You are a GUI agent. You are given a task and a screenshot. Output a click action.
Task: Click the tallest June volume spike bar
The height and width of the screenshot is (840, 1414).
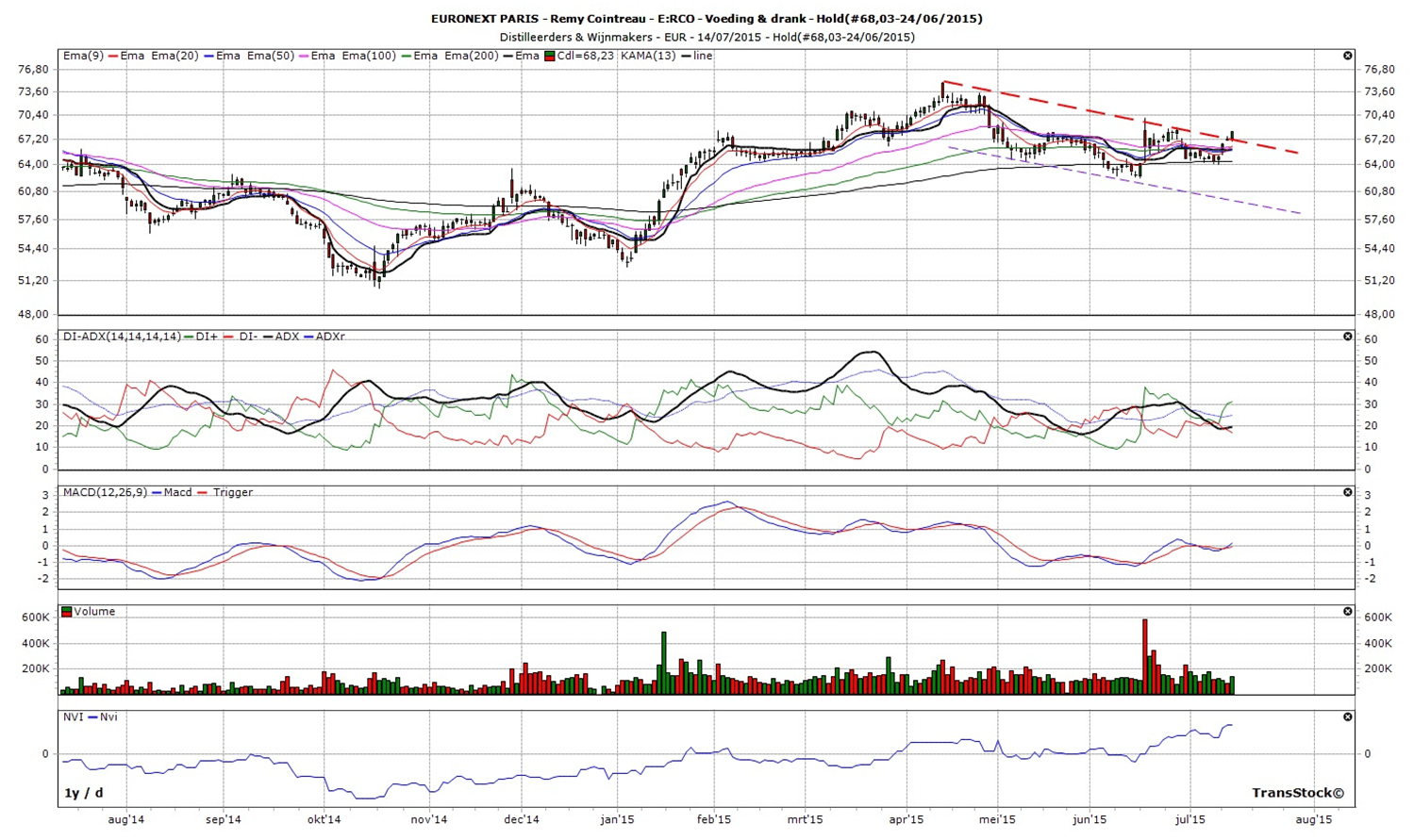point(1144,657)
